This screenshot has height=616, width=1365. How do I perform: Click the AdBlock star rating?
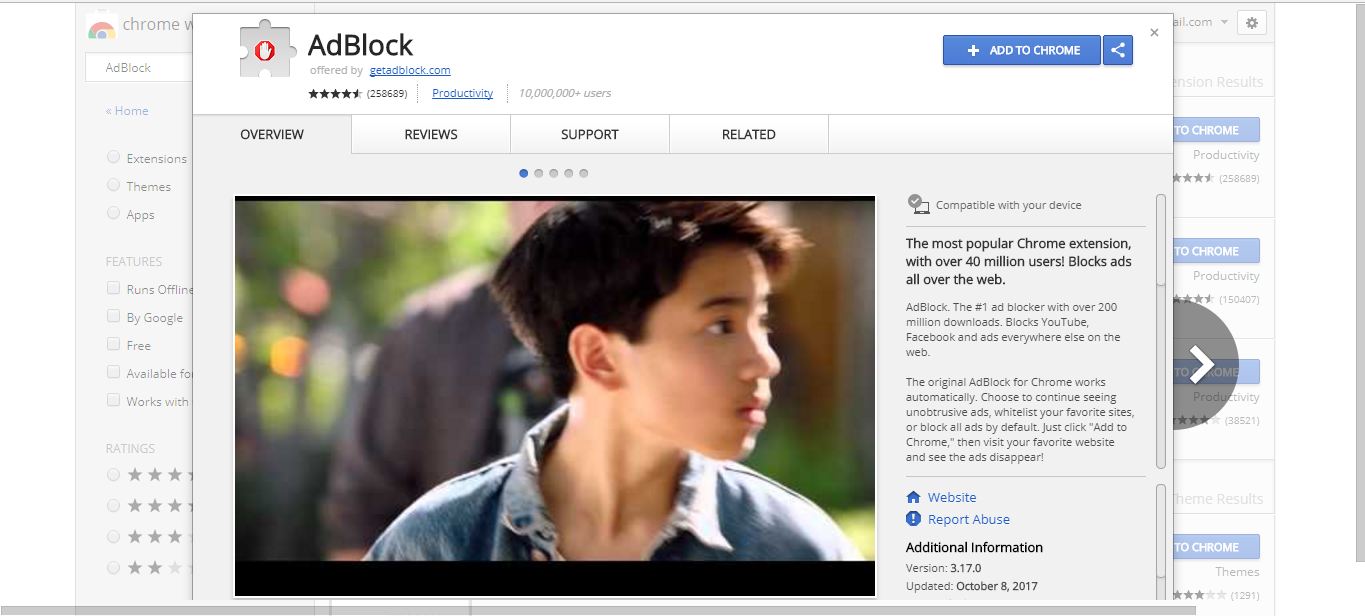(x=336, y=93)
